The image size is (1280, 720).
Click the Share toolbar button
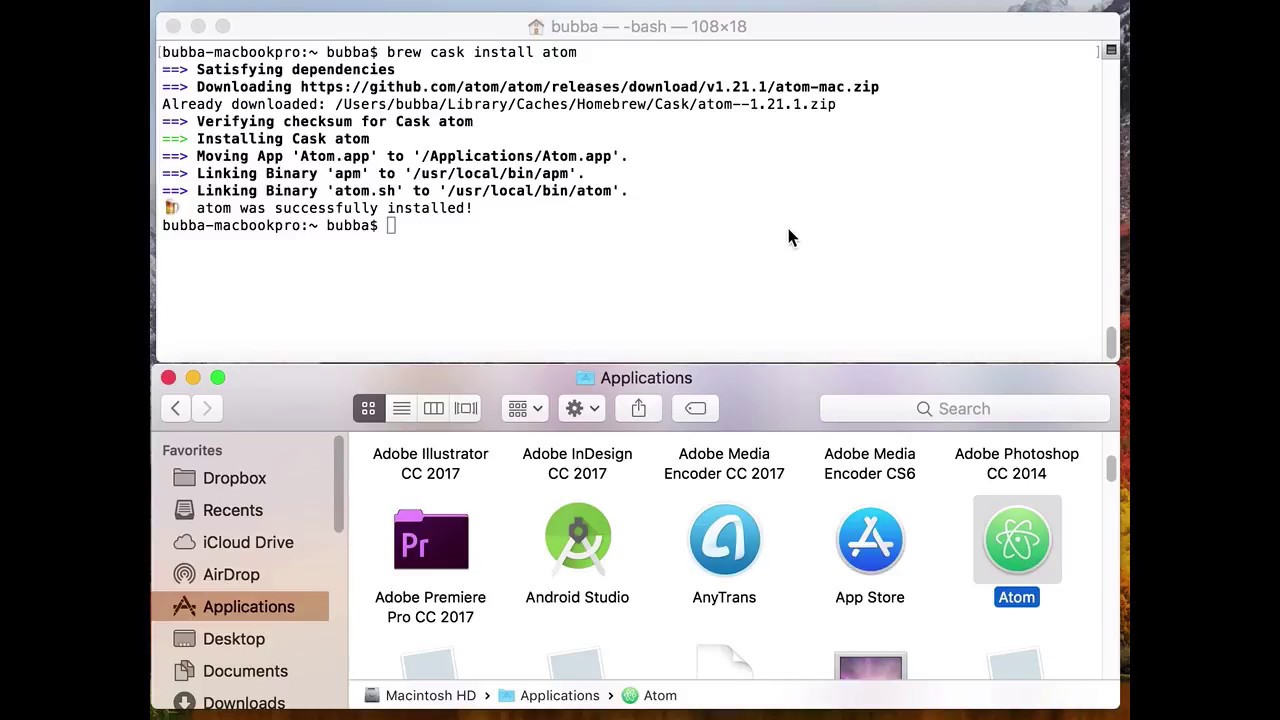[x=638, y=408]
